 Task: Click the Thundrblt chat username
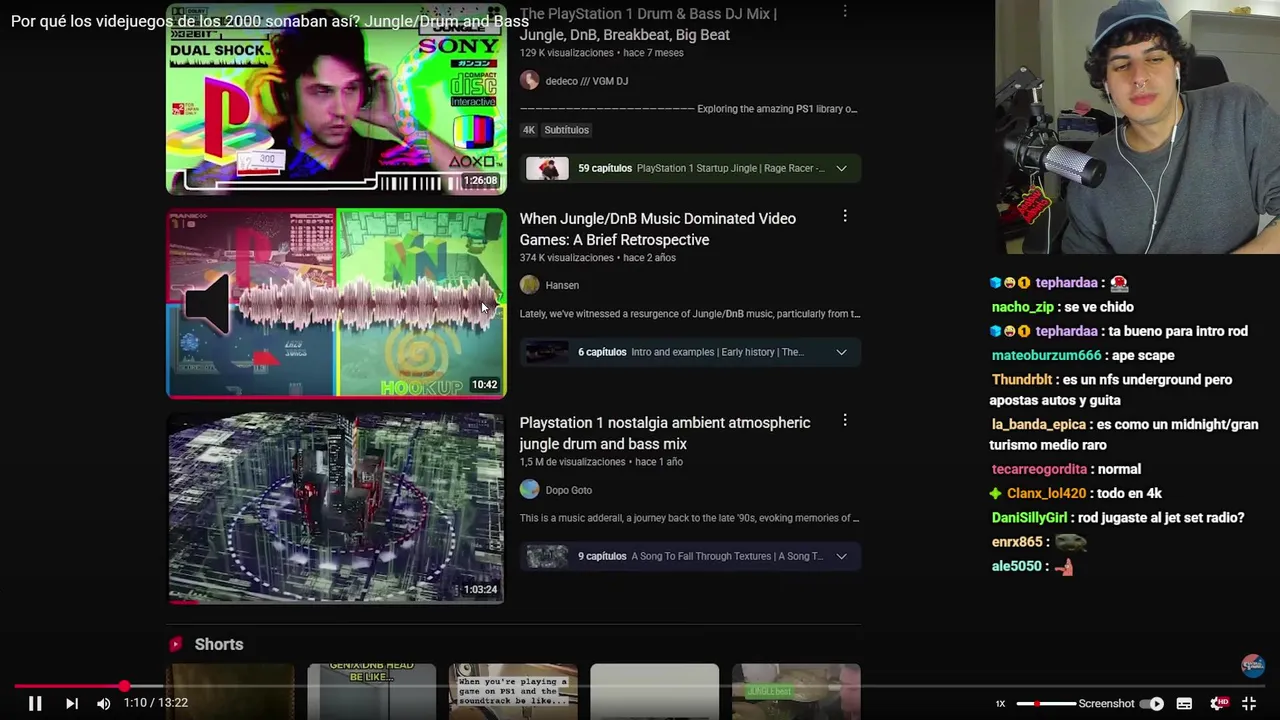coord(1022,380)
